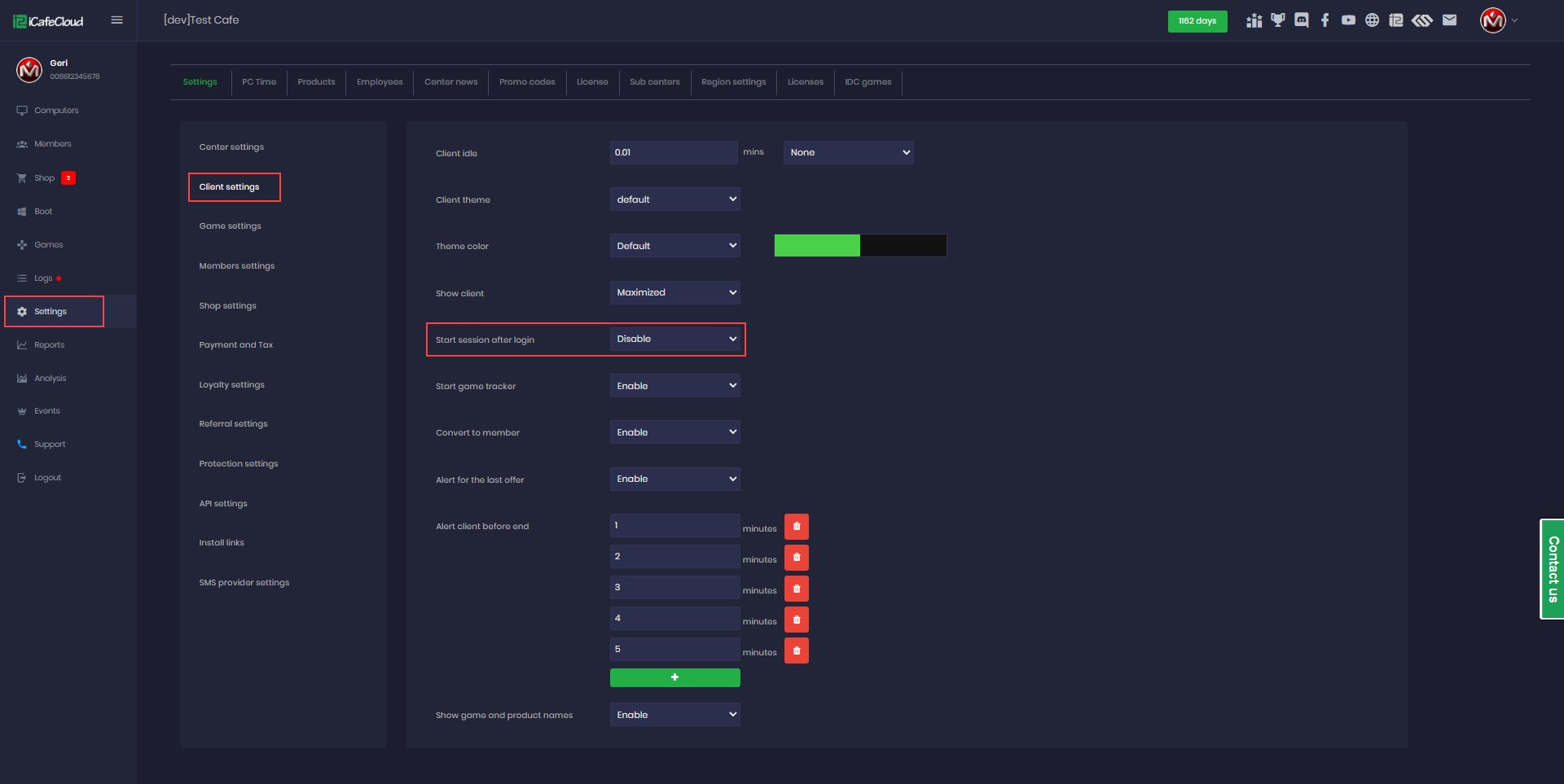Viewport: 1564px width, 784px height.
Task: Click the Facebook icon in the top bar
Action: 1325,20
